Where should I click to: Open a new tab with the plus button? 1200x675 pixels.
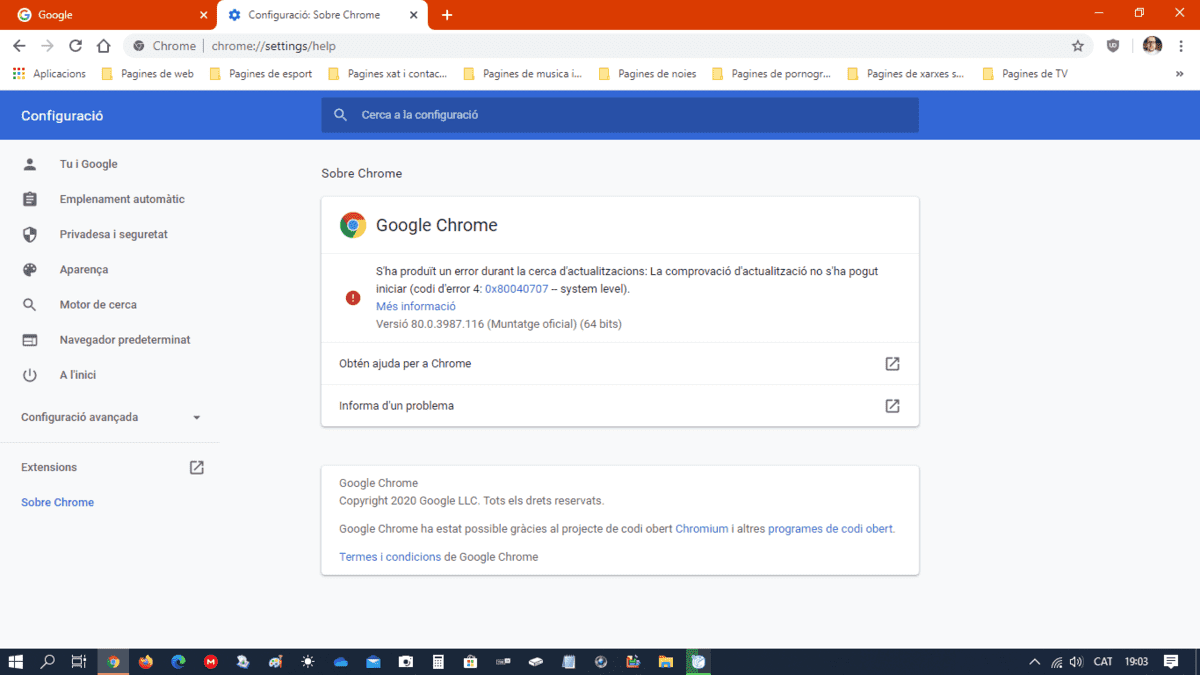click(x=447, y=15)
